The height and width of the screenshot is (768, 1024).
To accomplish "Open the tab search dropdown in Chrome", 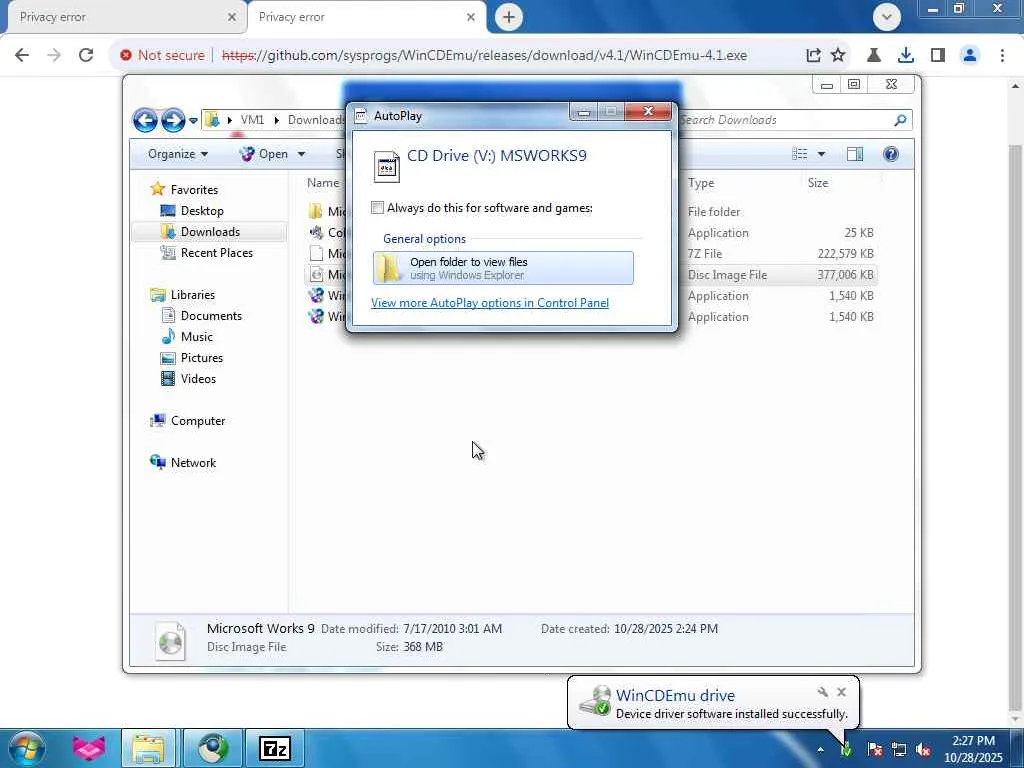I will pyautogui.click(x=887, y=17).
